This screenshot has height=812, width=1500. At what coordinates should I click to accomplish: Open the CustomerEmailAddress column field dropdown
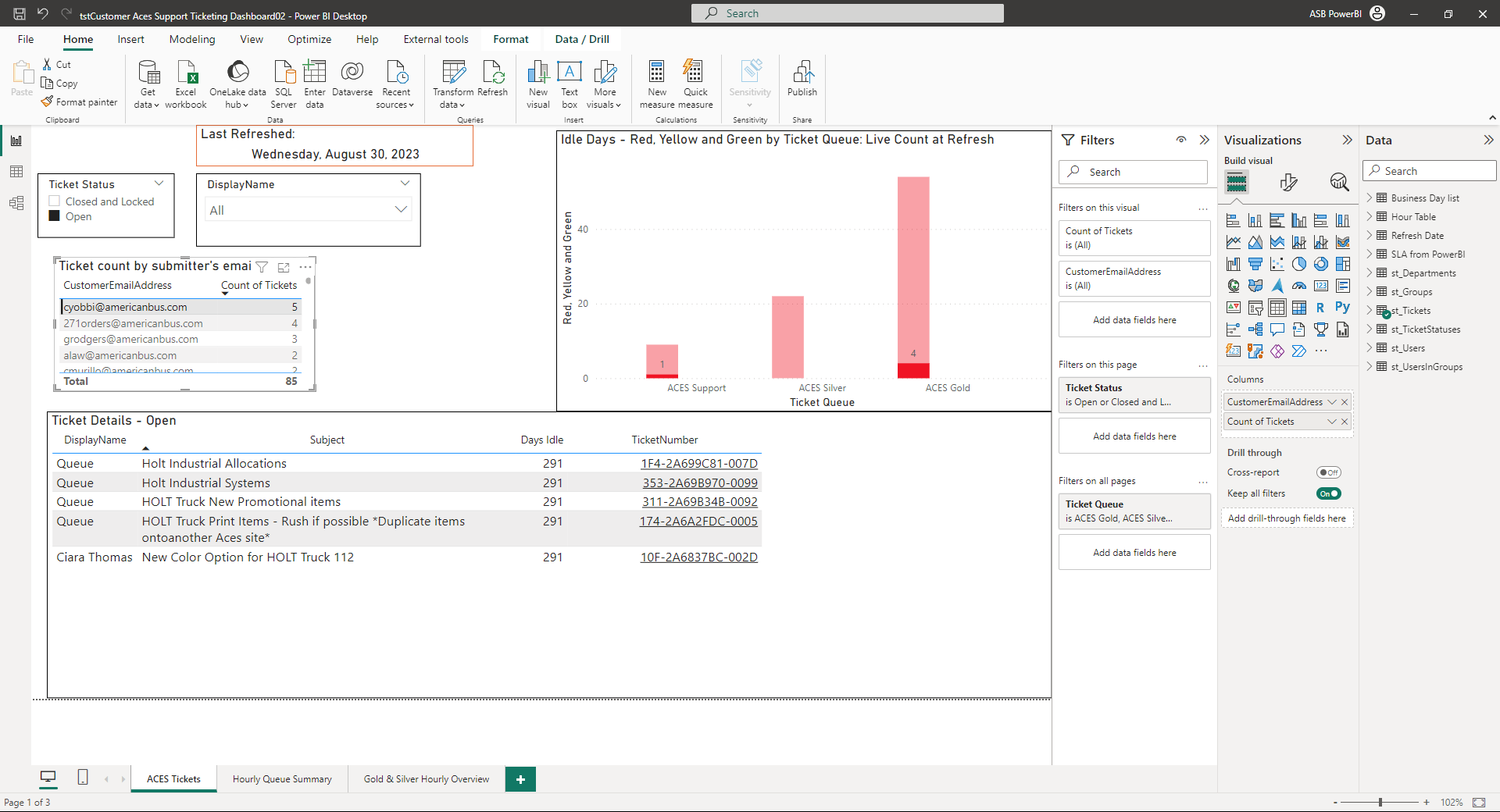1332,402
